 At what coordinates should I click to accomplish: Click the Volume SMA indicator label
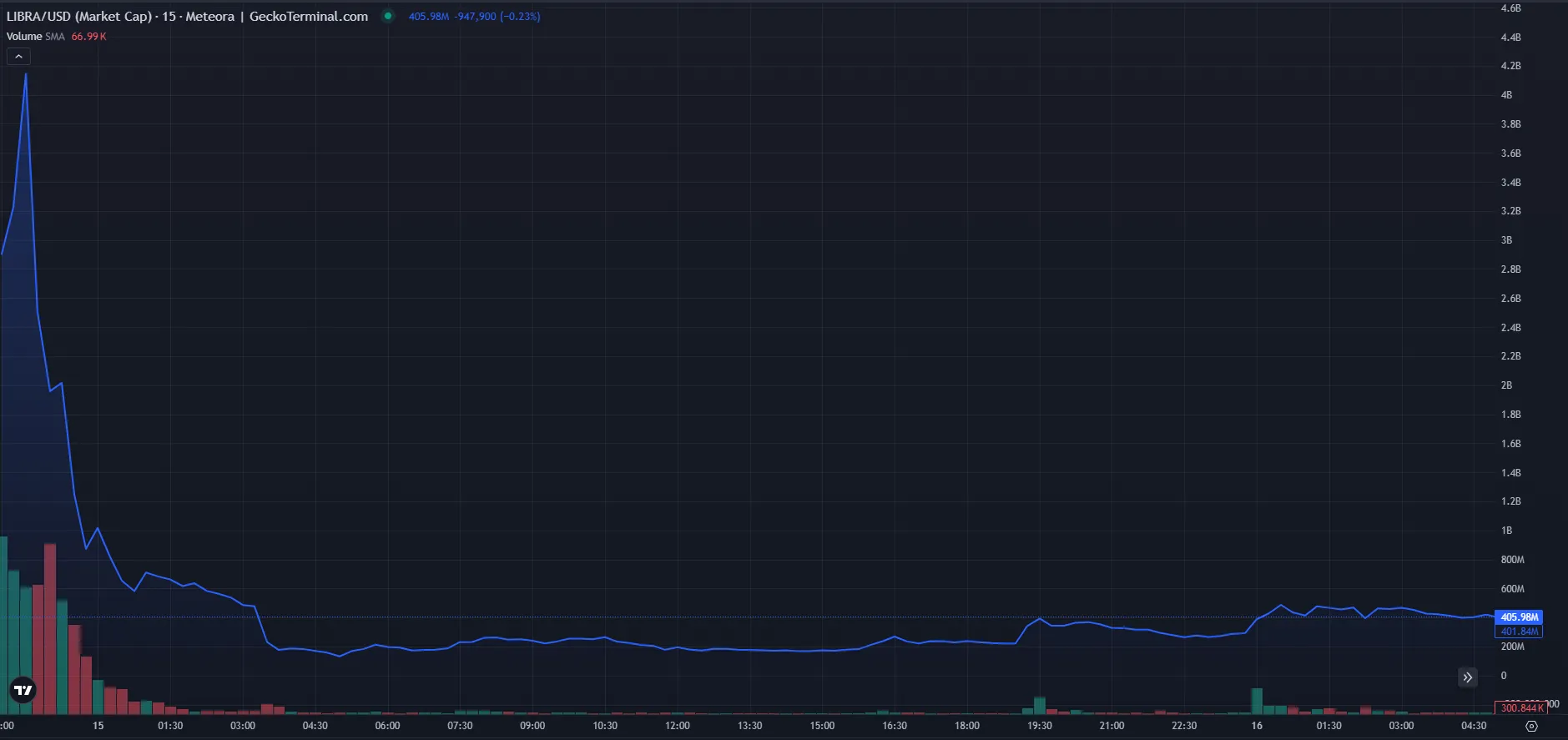[35, 37]
